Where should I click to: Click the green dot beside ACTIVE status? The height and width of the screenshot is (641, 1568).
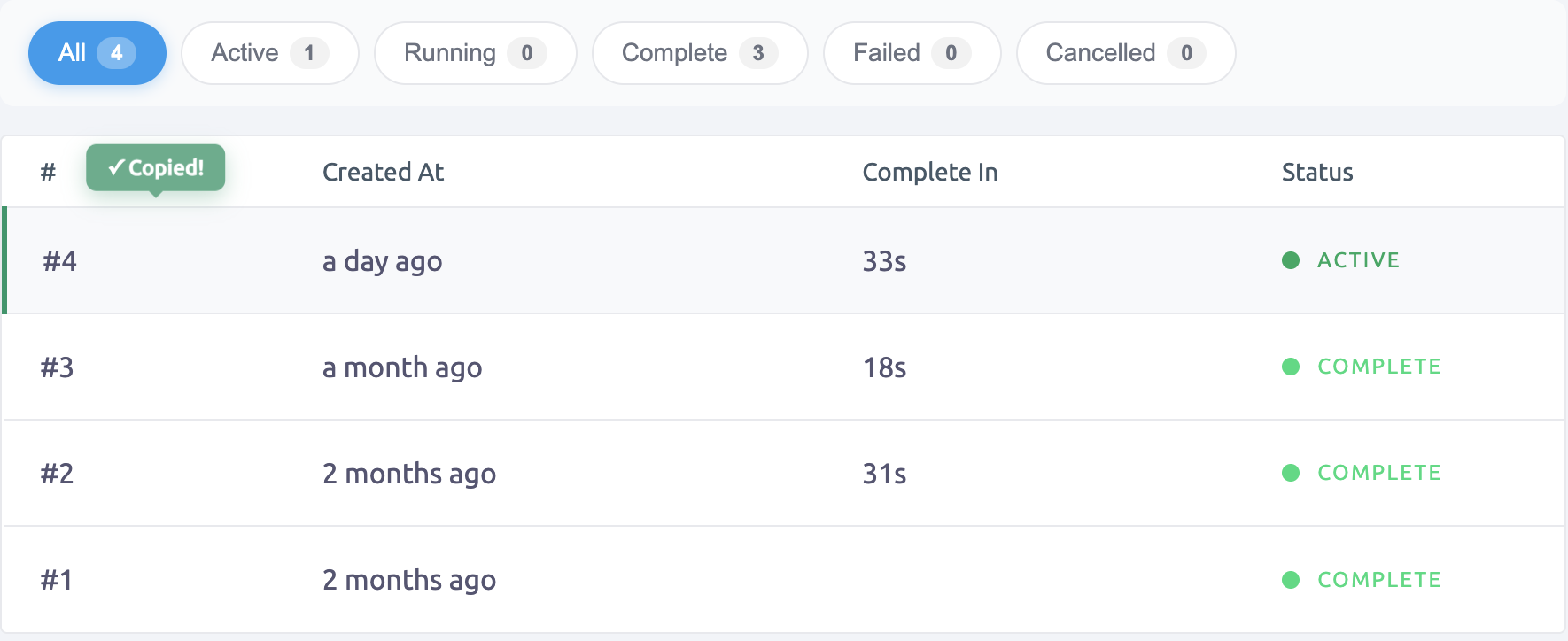pyautogui.click(x=1291, y=260)
